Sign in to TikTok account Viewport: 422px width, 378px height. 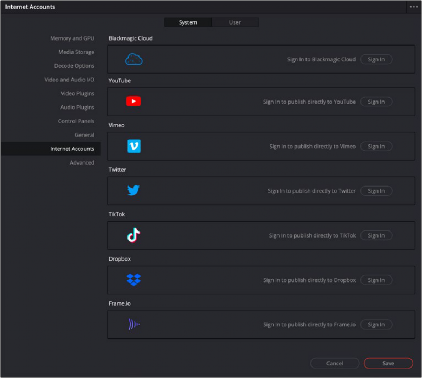376,235
